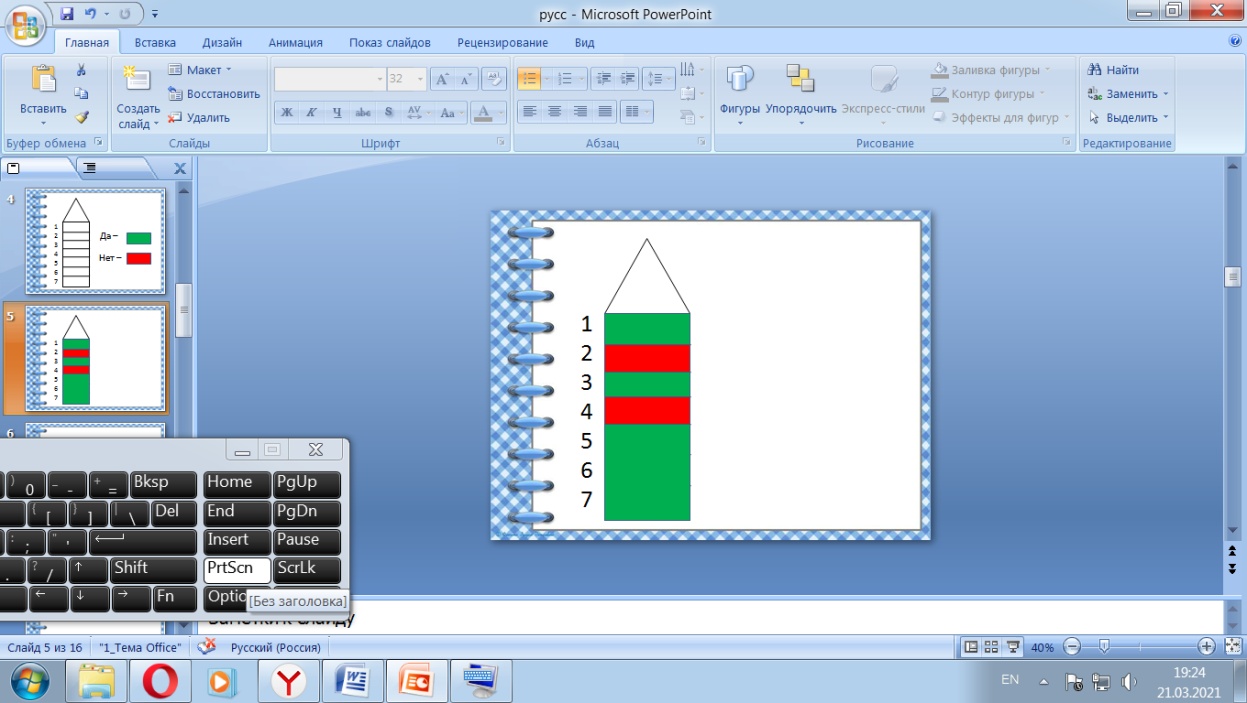
Task: Click the Format Painter brush icon
Action: point(81,117)
